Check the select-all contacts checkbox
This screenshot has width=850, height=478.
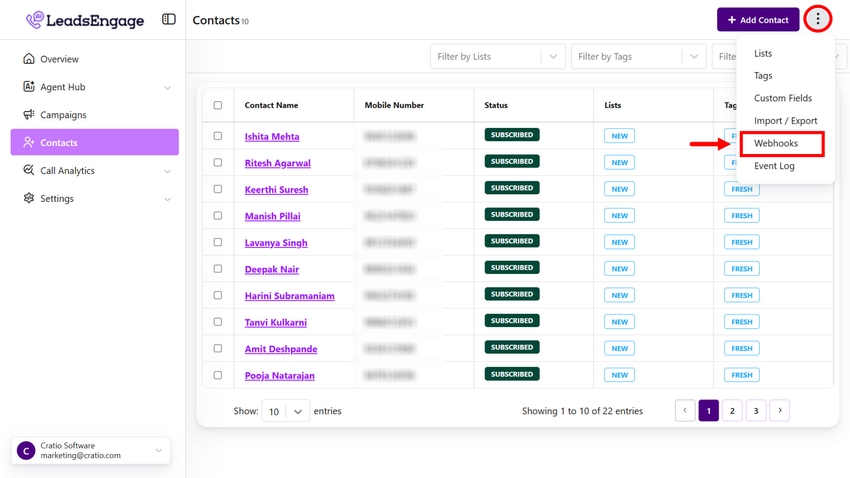tap(218, 105)
